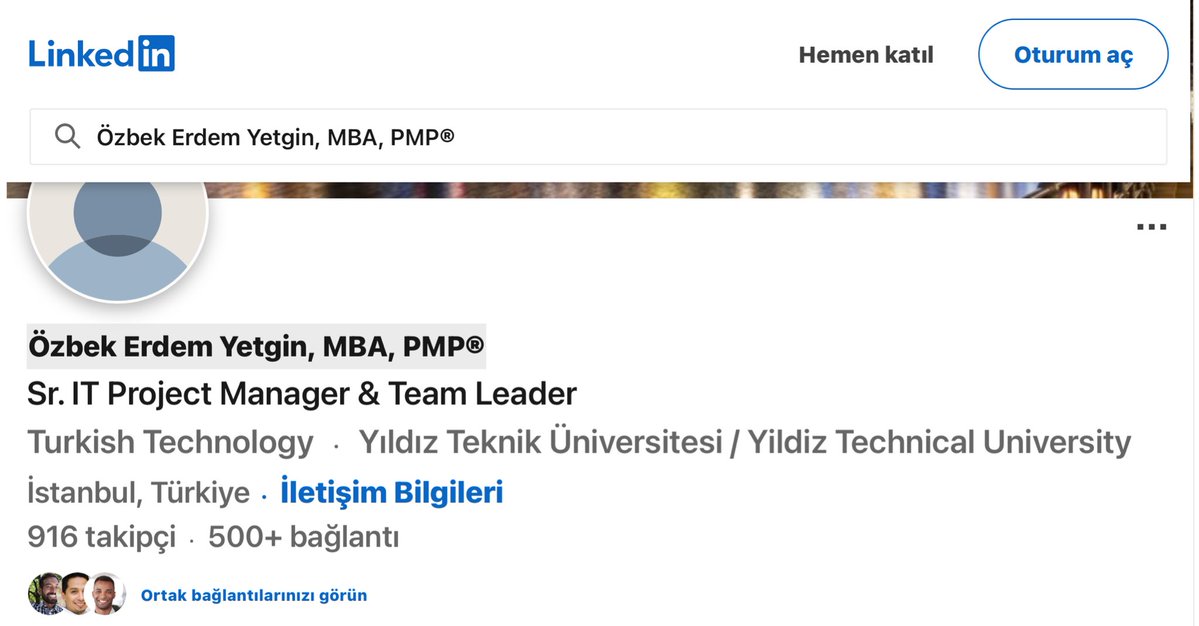Image resolution: width=1199 pixels, height=626 pixels.
Task: Click the leftmost mutual connection avatar
Action: (x=45, y=594)
